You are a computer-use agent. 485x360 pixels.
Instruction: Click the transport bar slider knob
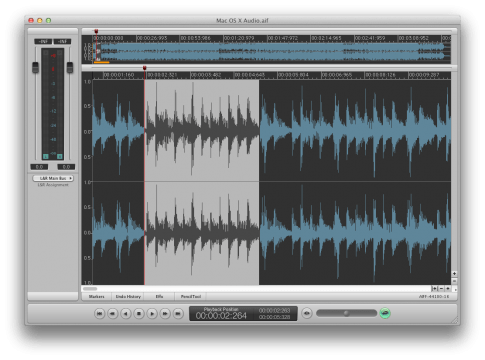click(346, 313)
